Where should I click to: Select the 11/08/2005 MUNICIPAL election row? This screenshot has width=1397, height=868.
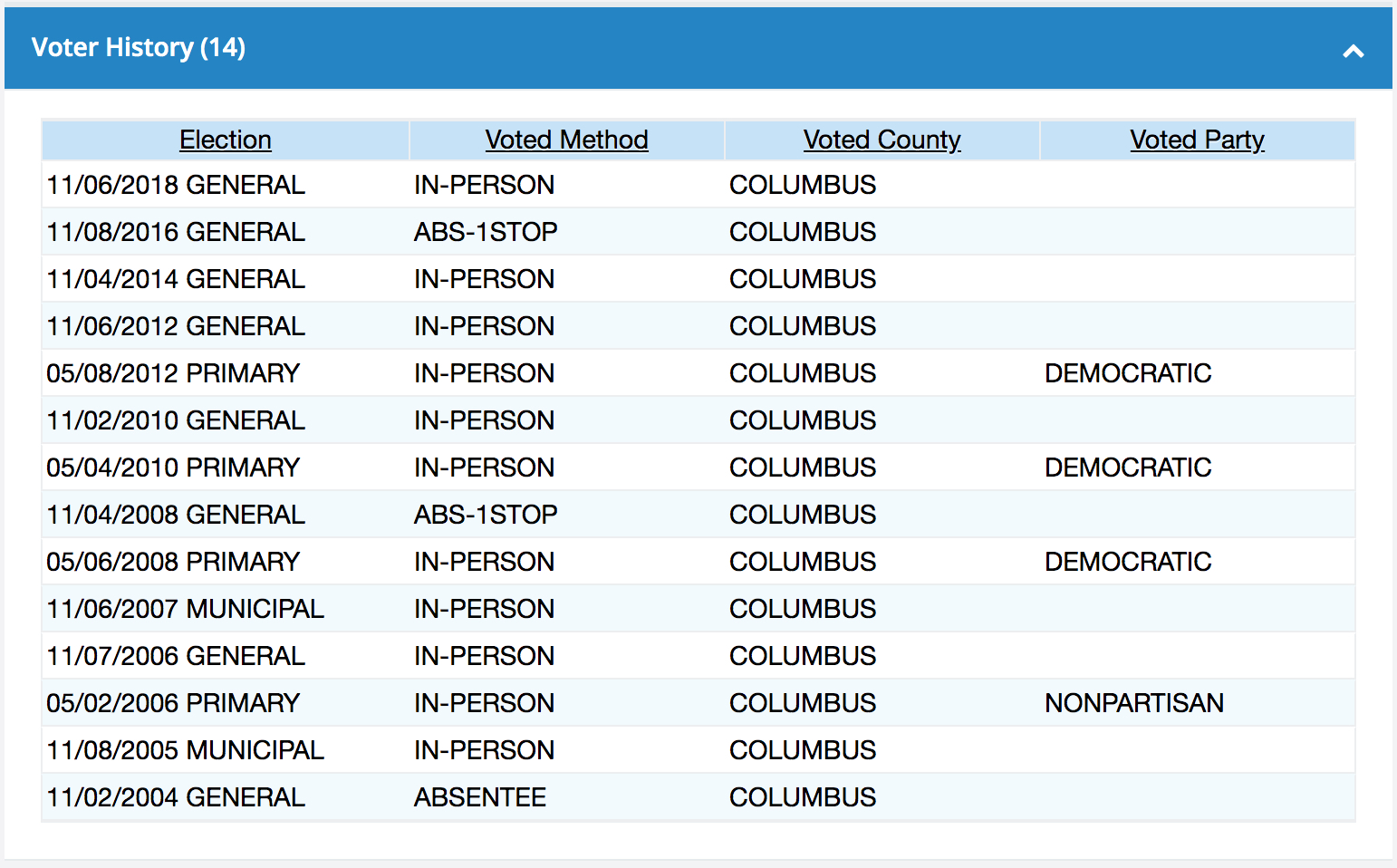[185, 750]
